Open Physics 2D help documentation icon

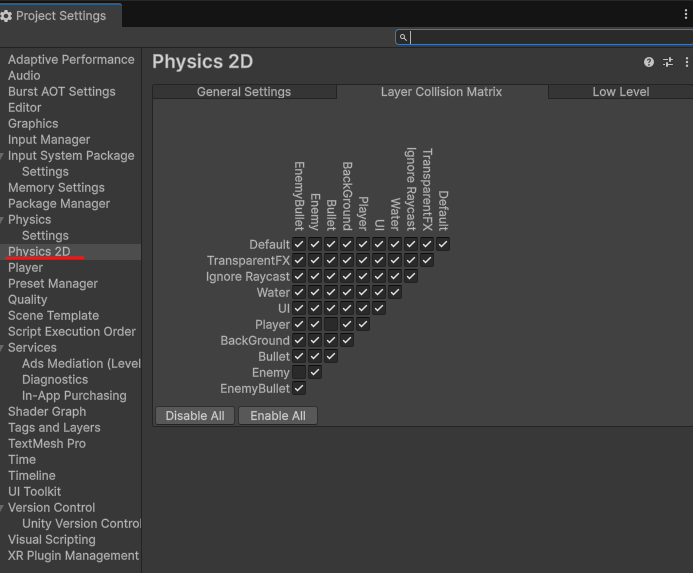pos(648,62)
